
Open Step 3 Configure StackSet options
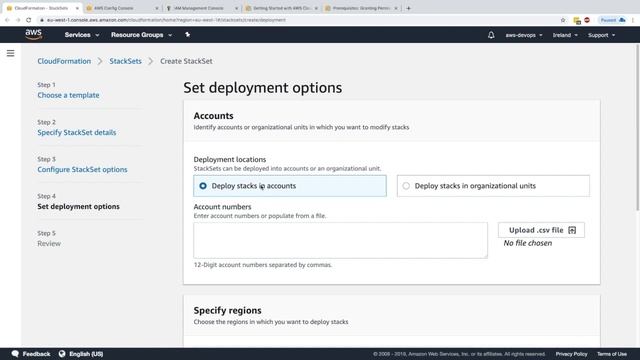click(x=82, y=169)
